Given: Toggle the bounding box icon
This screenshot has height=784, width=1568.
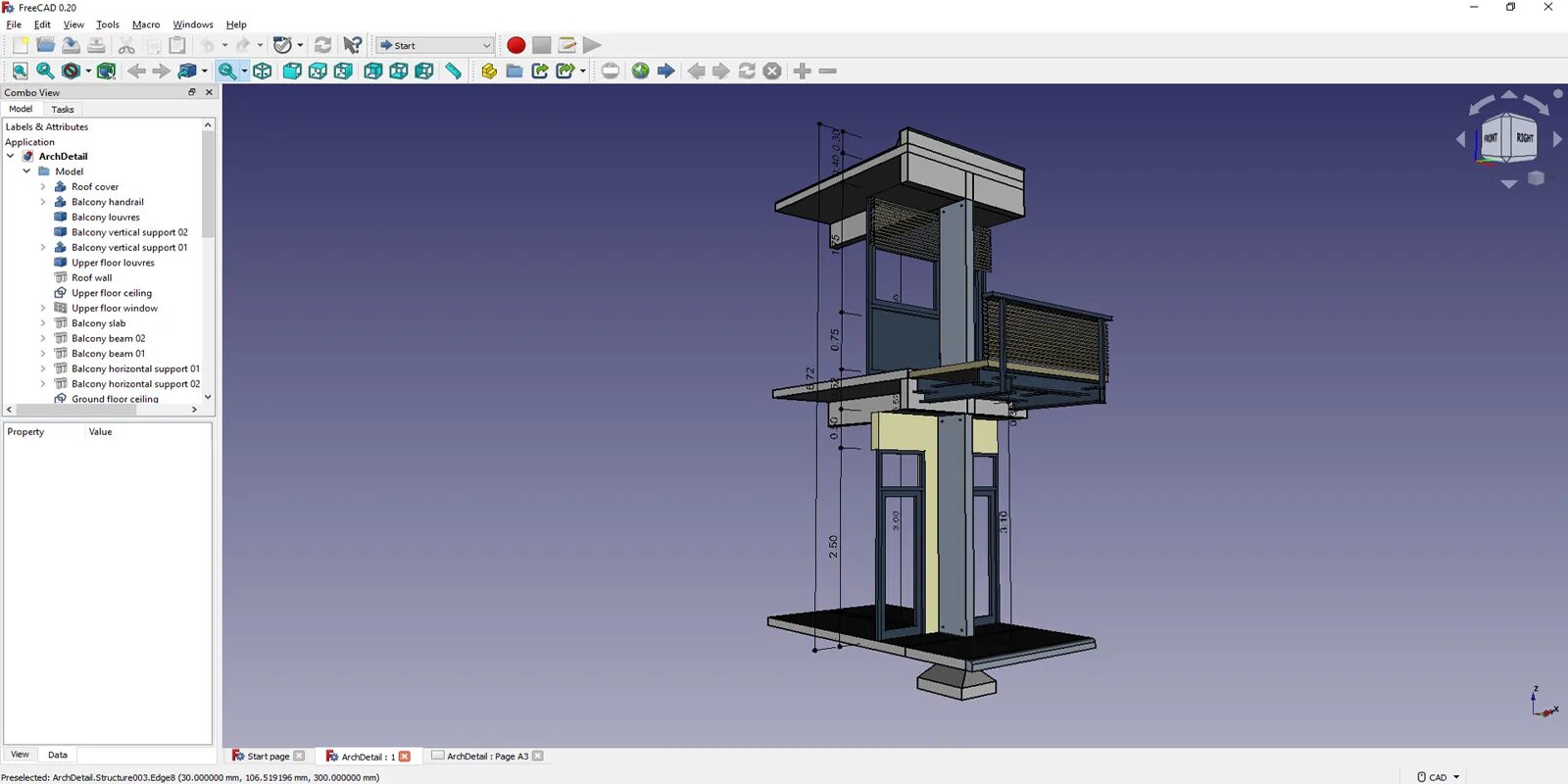Looking at the screenshot, I should pyautogui.click(x=106, y=71).
